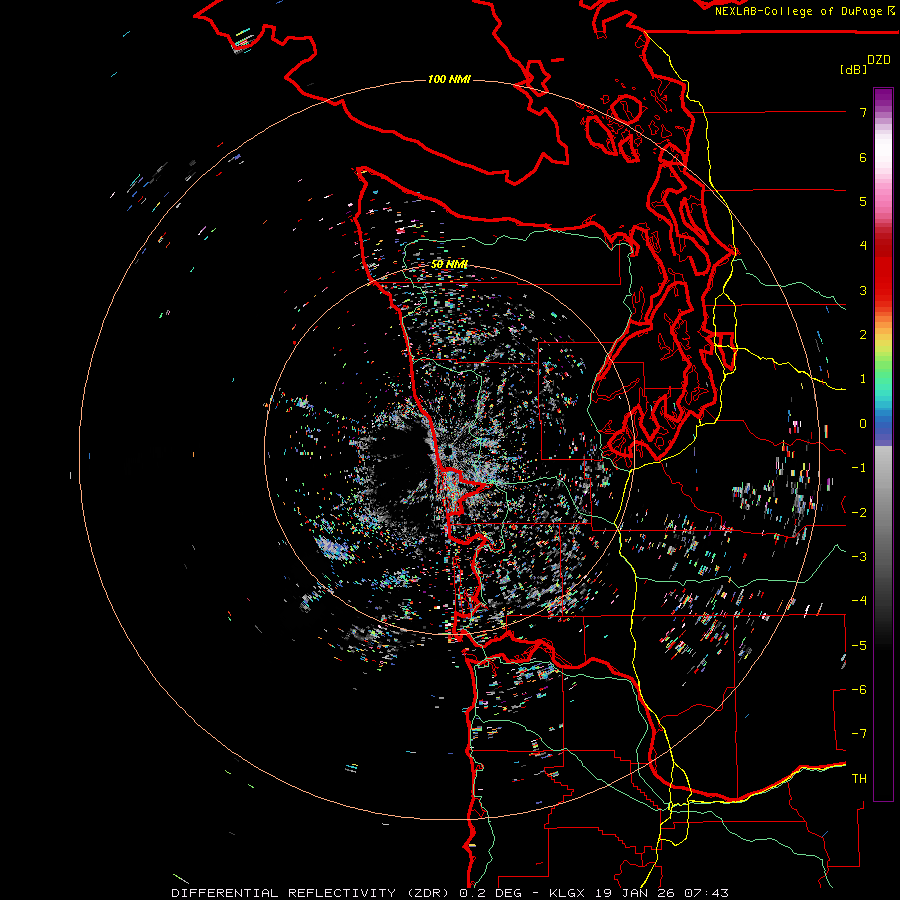Click the -3 value on the color scale
Screen dimensions: 900x900
pyautogui.click(x=859, y=557)
